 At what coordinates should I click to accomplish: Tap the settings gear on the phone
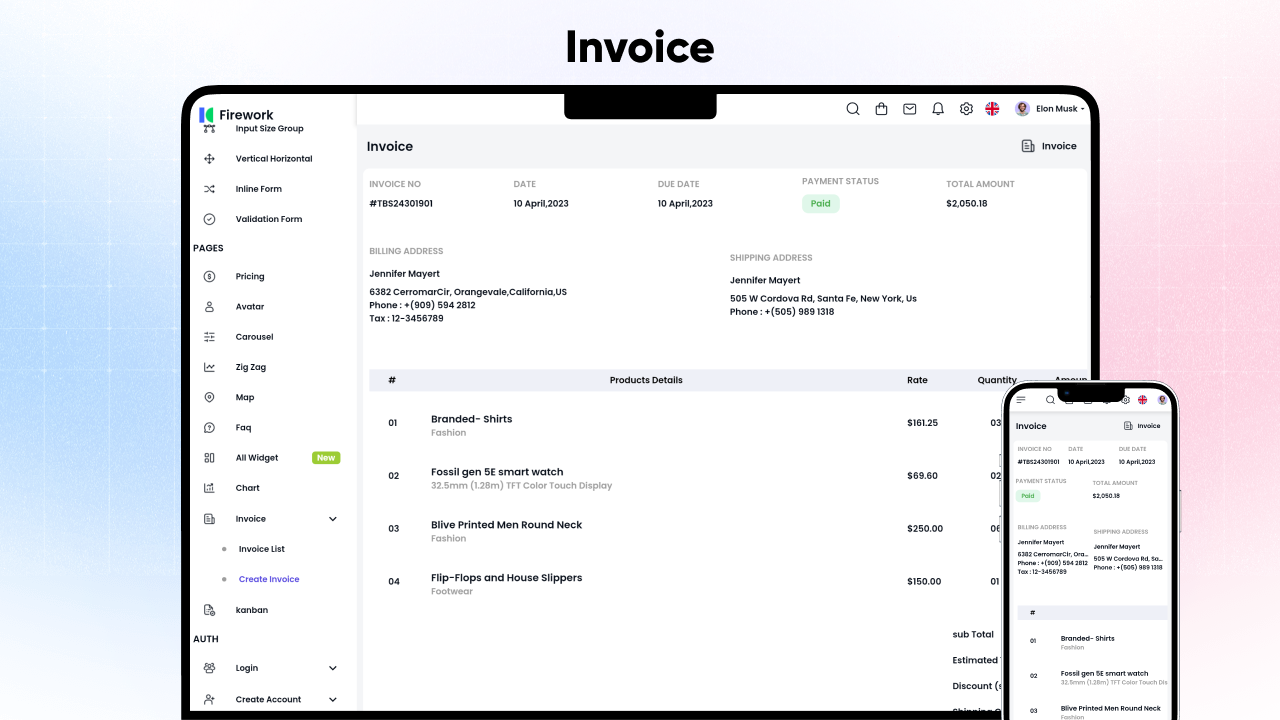tap(1125, 400)
